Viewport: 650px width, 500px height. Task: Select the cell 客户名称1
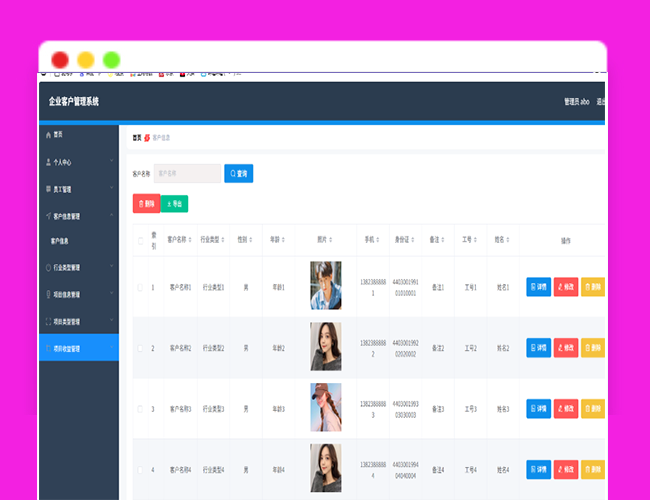(x=180, y=287)
